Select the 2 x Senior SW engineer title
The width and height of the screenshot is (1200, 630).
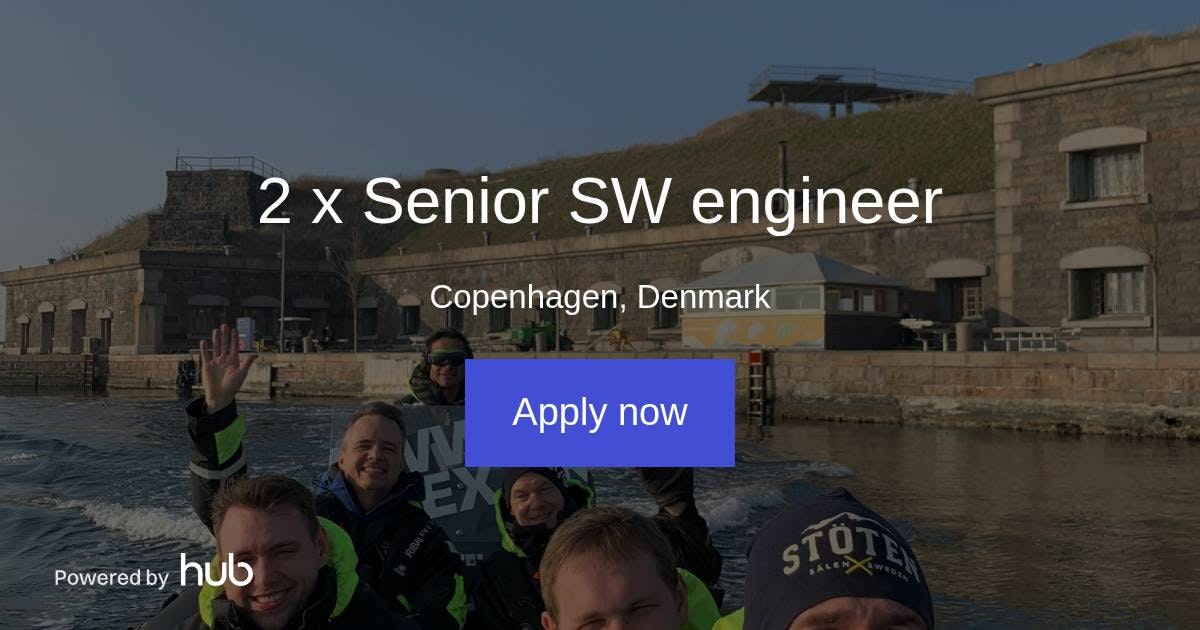pyautogui.click(x=600, y=201)
